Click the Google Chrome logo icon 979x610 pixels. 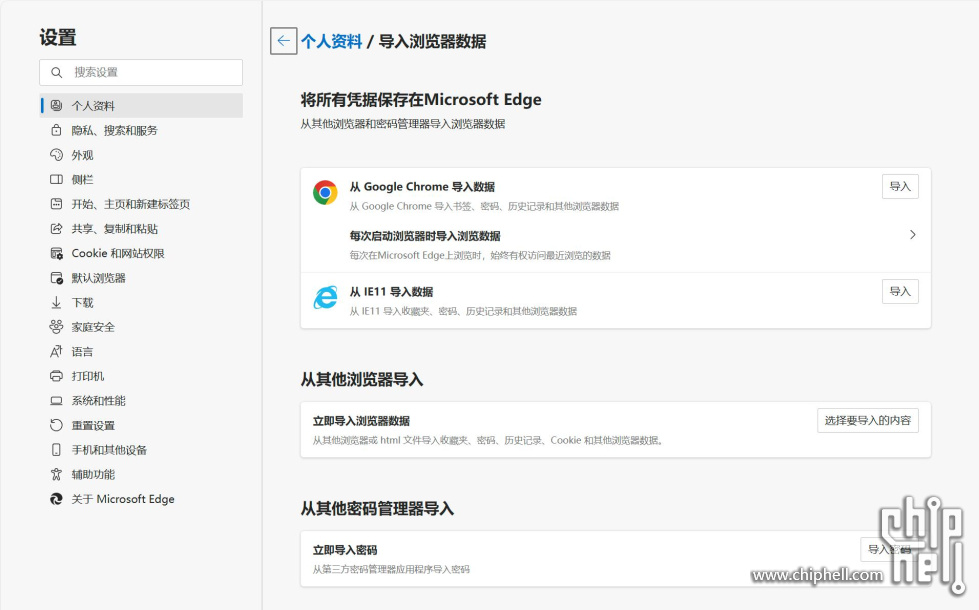325,192
